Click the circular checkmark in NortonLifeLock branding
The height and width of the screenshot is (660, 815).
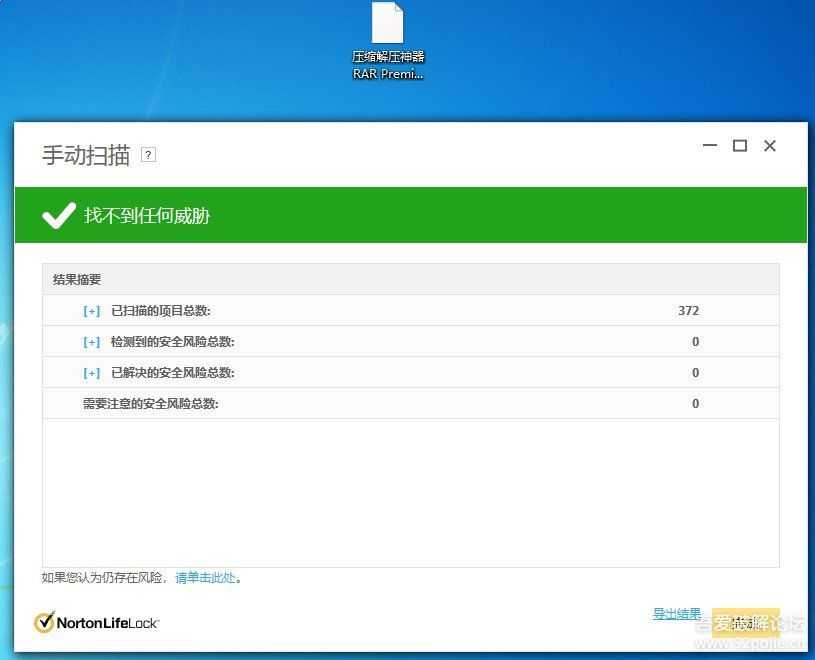pos(45,620)
